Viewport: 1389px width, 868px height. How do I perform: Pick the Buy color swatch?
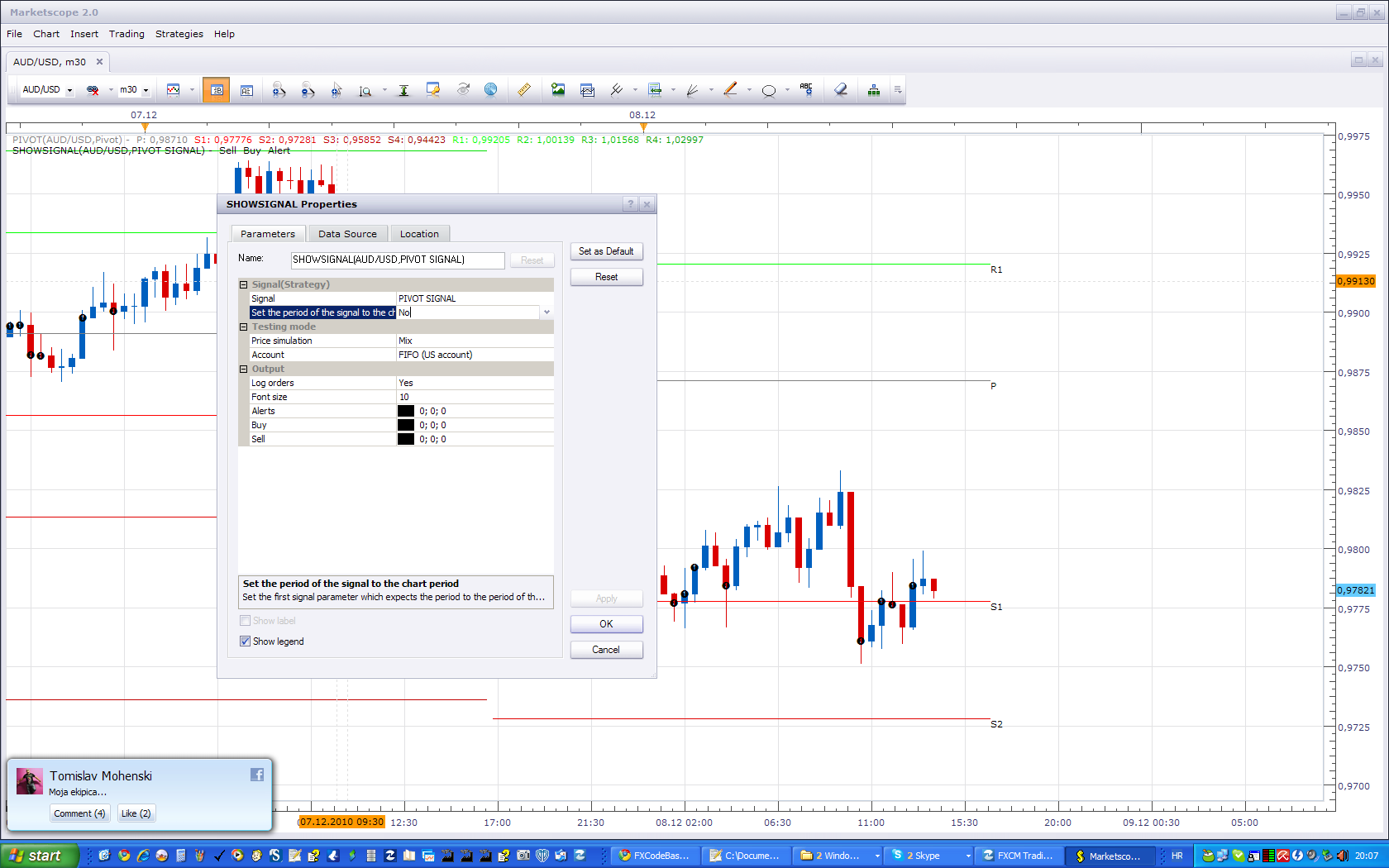click(406, 425)
